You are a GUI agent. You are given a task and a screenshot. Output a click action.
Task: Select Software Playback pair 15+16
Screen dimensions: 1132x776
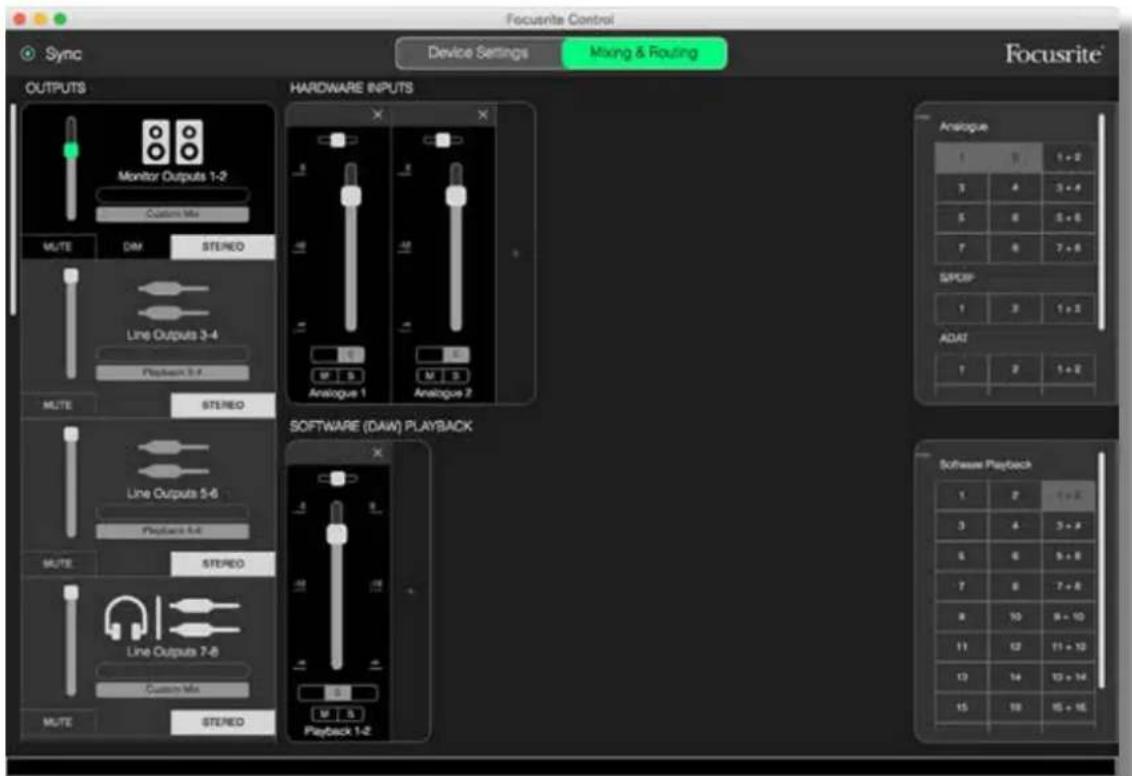[1068, 707]
